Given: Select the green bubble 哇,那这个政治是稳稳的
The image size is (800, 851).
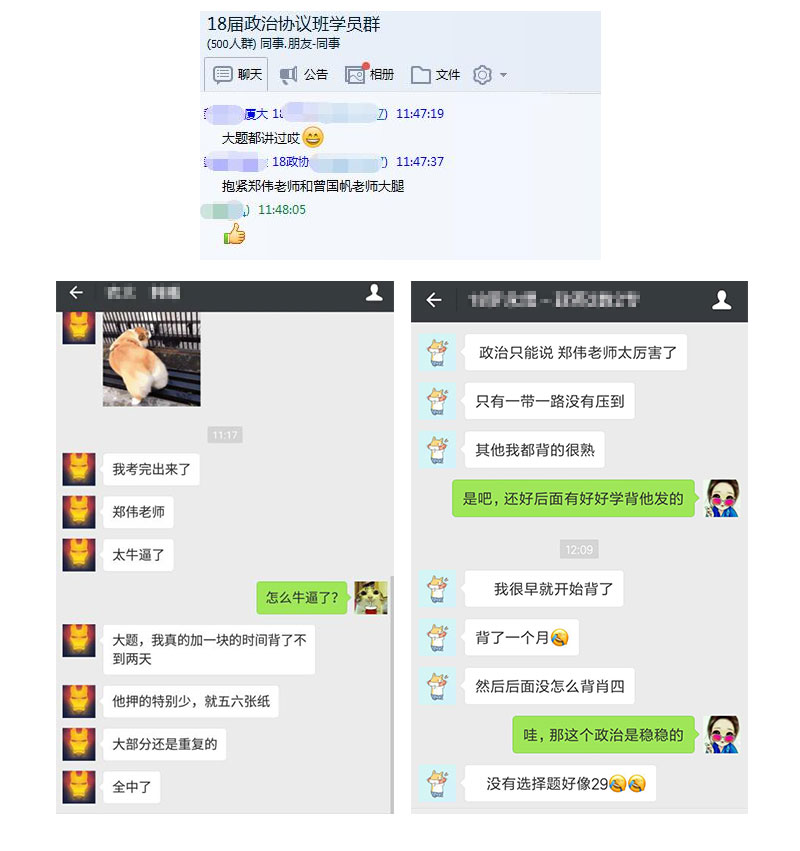Looking at the screenshot, I should pos(604,735).
